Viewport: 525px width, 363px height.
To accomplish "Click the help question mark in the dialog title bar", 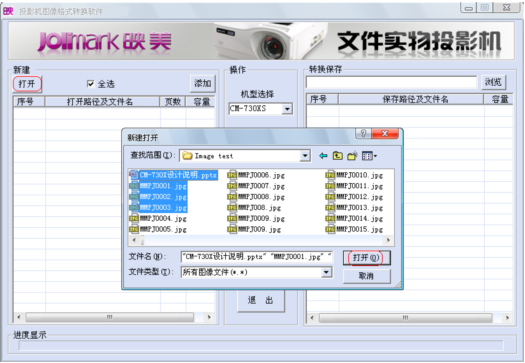I will tap(363, 133).
